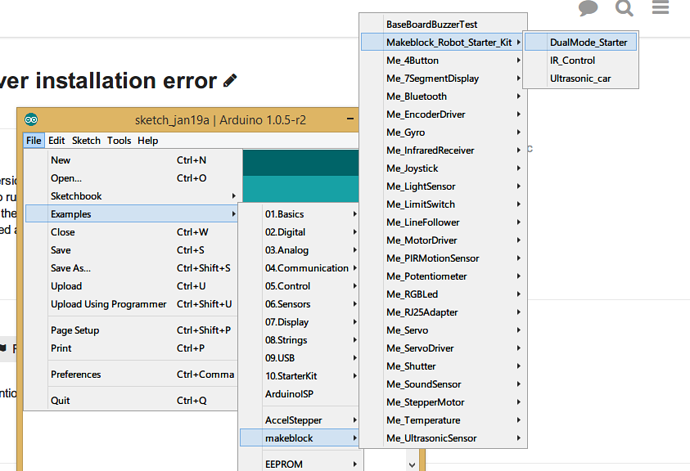Click the speech bubble comments icon
The width and height of the screenshot is (690, 471).
point(588,8)
